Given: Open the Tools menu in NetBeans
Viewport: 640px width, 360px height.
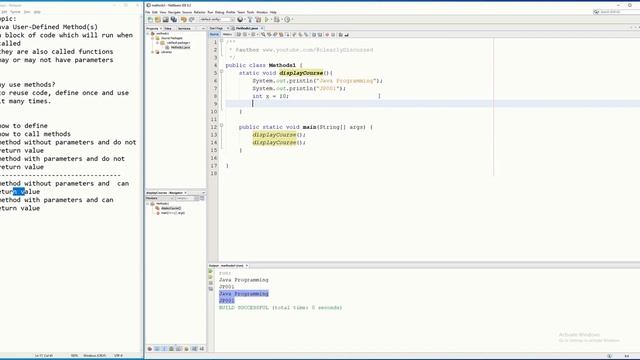Looking at the screenshot, I should [x=251, y=12].
